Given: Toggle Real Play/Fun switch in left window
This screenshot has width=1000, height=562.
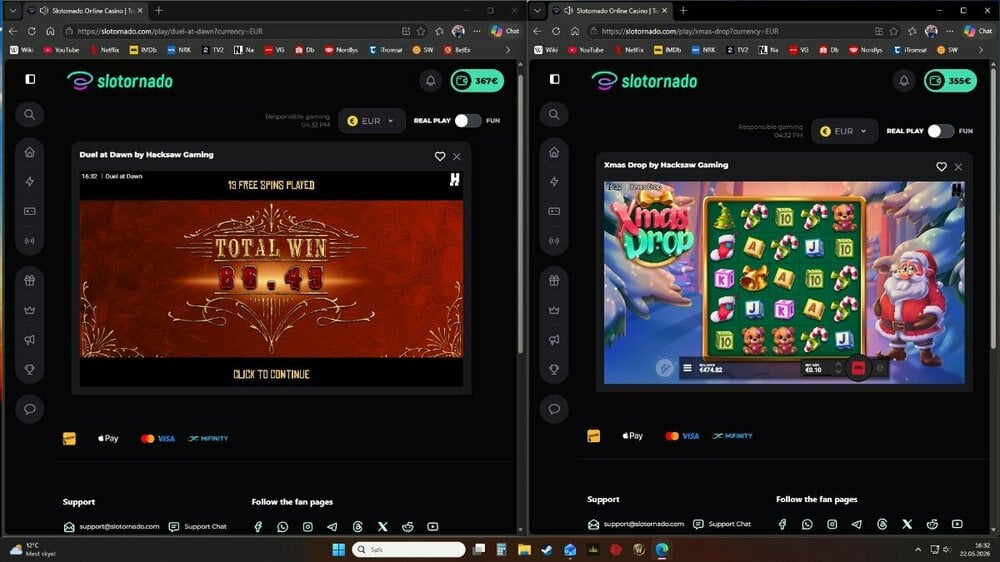Looking at the screenshot, I should tap(467, 121).
